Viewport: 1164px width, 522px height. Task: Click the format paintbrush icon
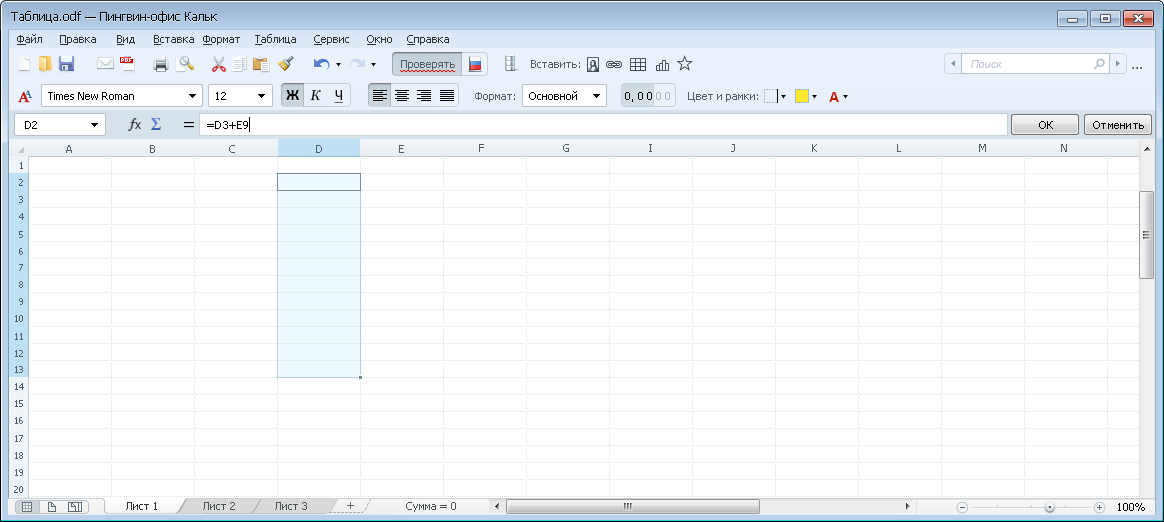pyautogui.click(x=285, y=64)
